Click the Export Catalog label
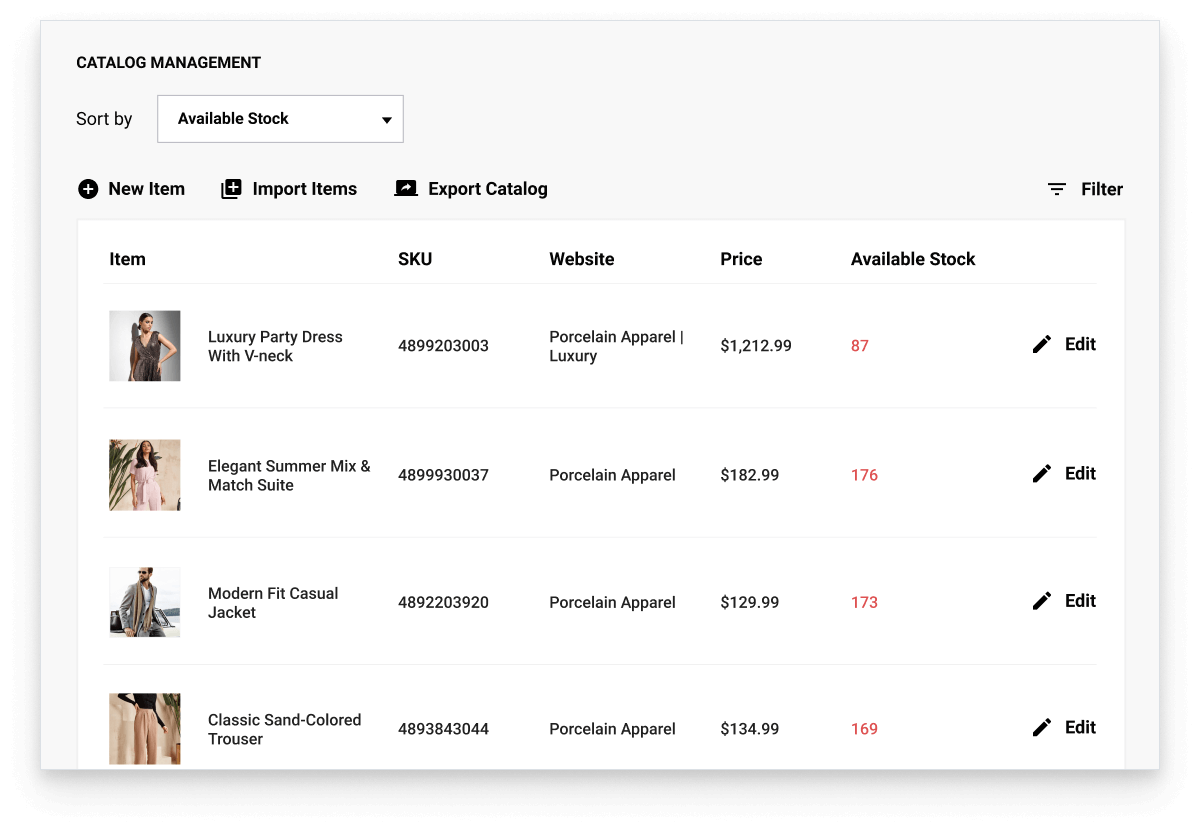Image resolution: width=1200 pixels, height=830 pixels. pyautogui.click(x=487, y=189)
